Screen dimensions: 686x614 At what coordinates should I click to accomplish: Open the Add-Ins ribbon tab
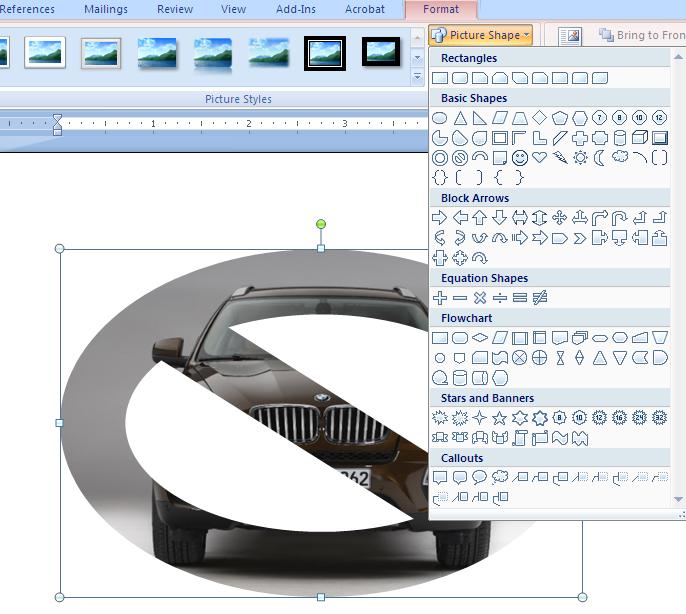point(296,9)
